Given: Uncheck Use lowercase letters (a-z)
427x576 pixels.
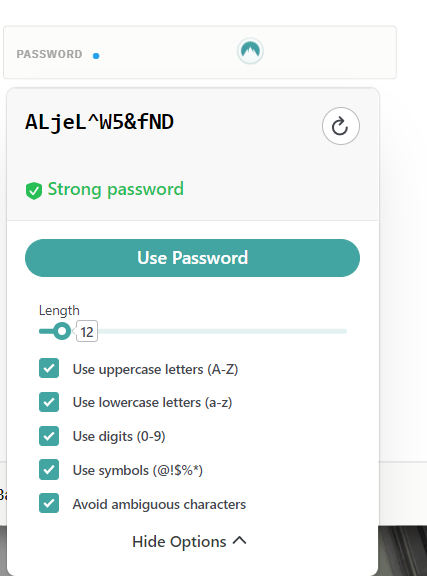Looking at the screenshot, I should click(49, 402).
